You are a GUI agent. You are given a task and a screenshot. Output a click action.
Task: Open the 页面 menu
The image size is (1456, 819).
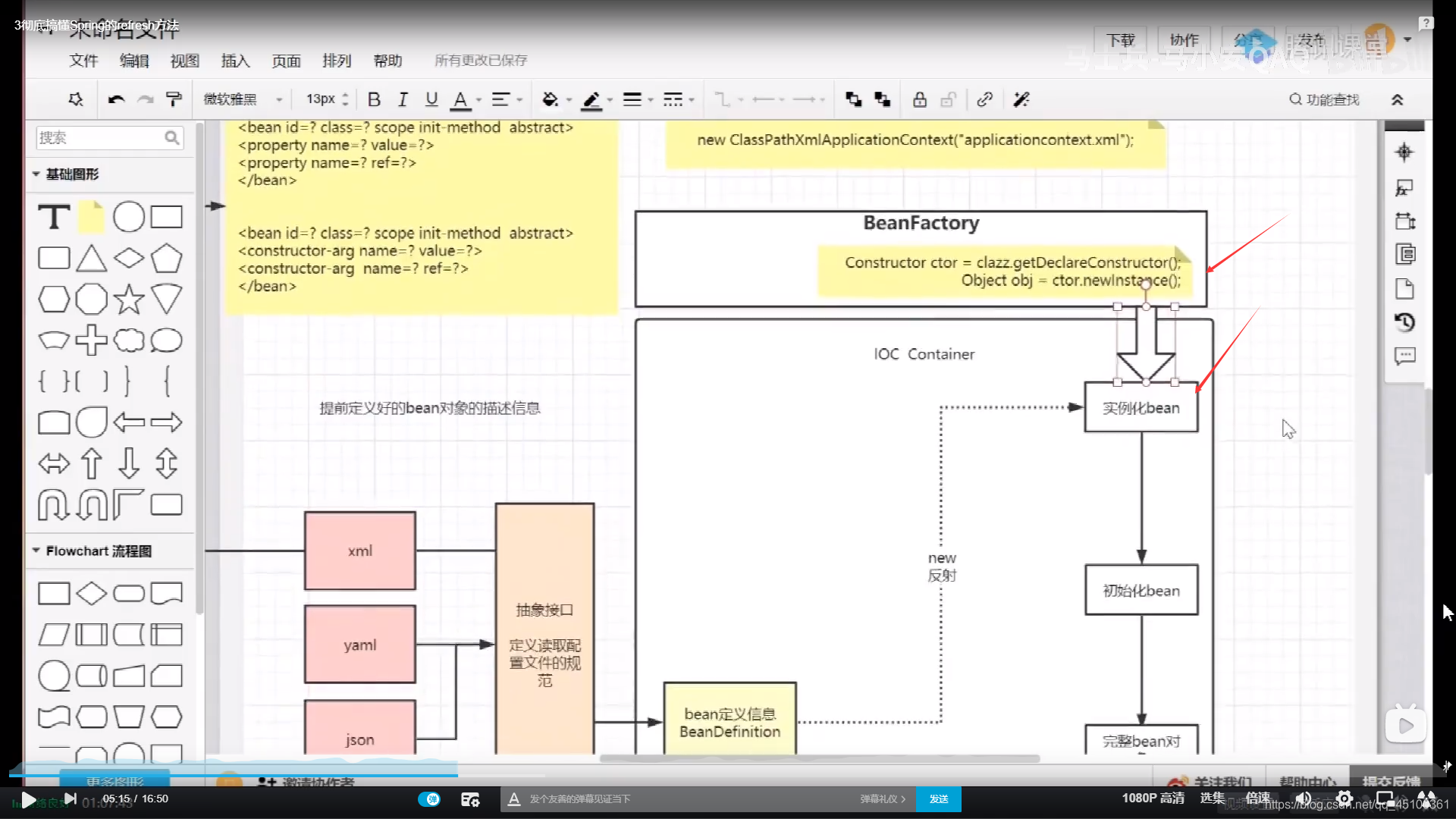pos(286,61)
